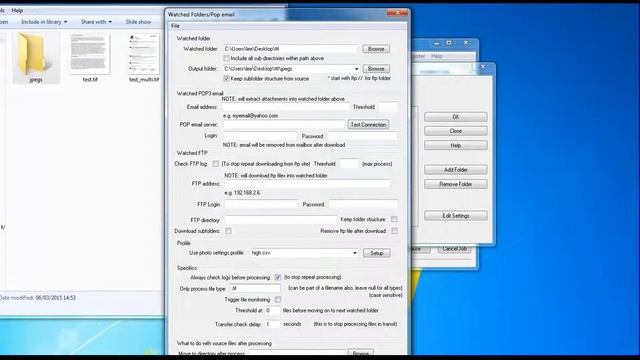Click the POP email server field
This screenshot has width=640, height=360.
283,124
